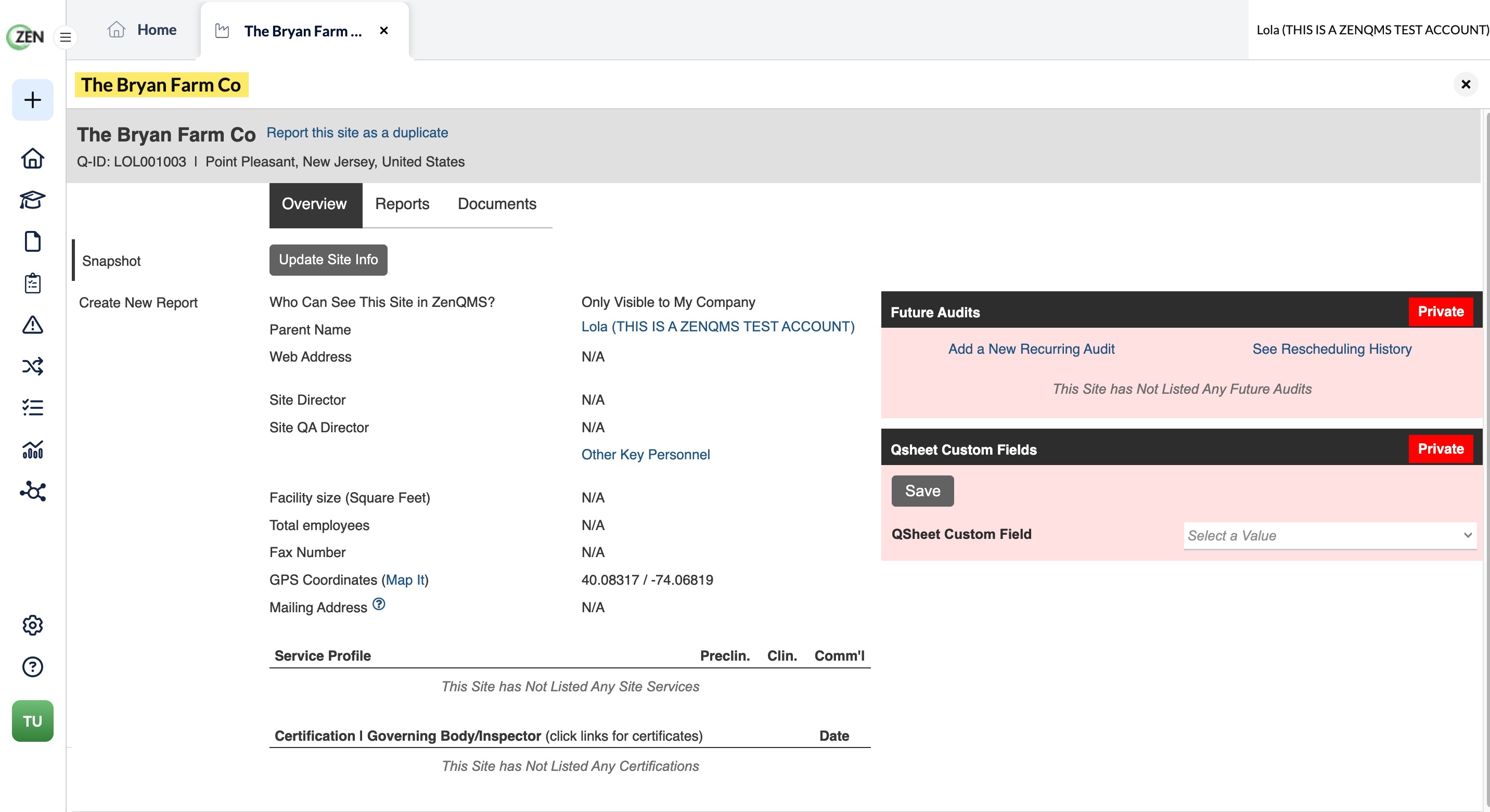Click the Only Visible to My Company value

click(668, 302)
